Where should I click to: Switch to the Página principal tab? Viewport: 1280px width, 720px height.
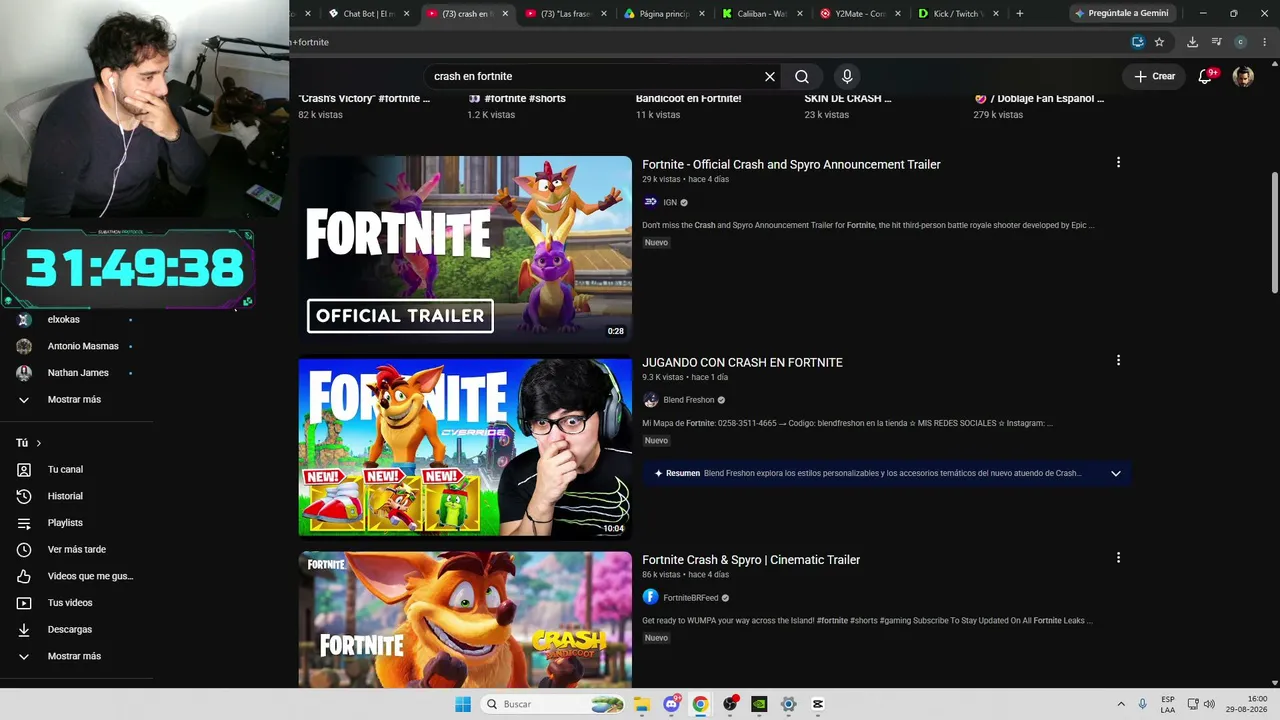tap(660, 14)
